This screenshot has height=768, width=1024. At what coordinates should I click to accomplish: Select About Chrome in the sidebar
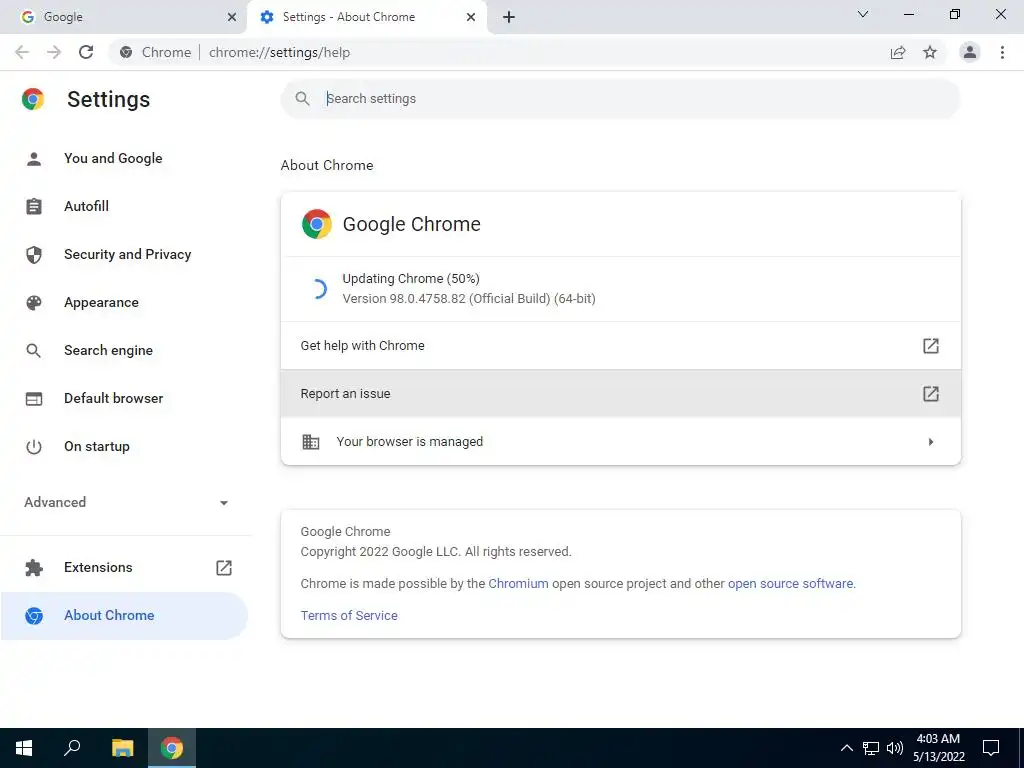(x=124, y=616)
